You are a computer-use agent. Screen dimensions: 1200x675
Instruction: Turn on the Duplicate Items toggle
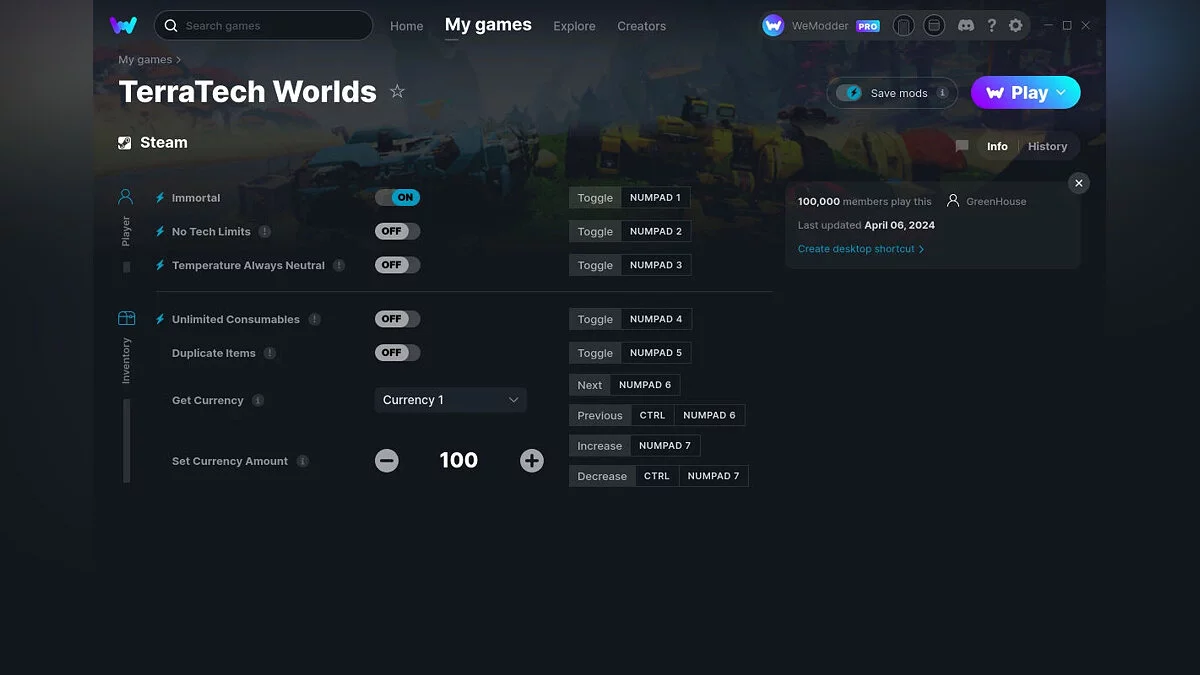click(x=396, y=352)
